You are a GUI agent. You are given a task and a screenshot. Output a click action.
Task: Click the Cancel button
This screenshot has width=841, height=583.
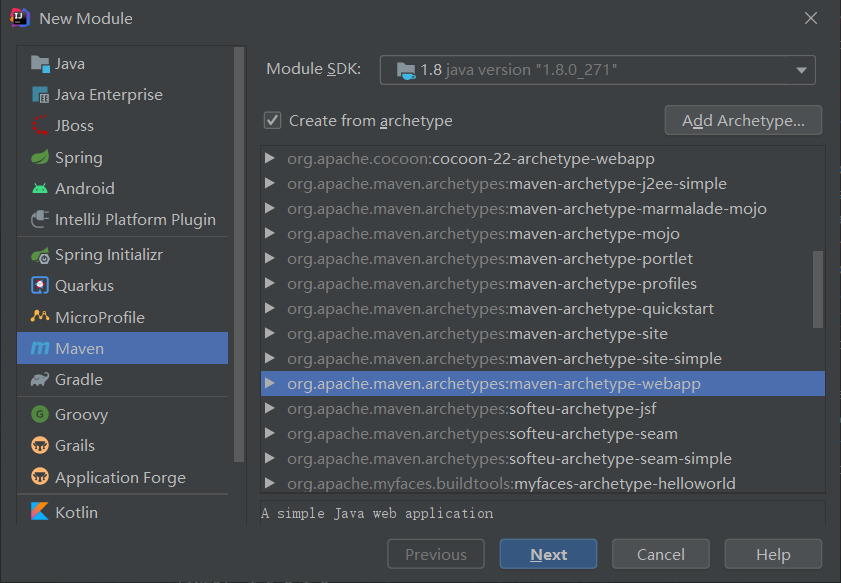point(660,554)
